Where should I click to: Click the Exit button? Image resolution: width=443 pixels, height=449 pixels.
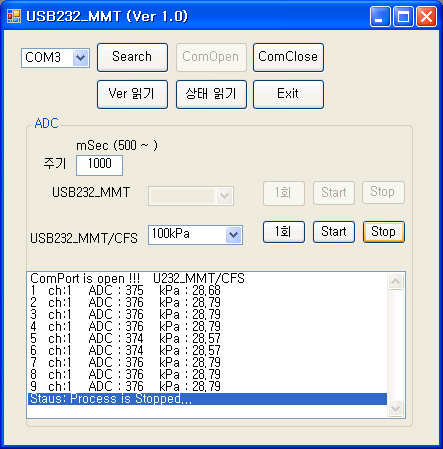288,94
